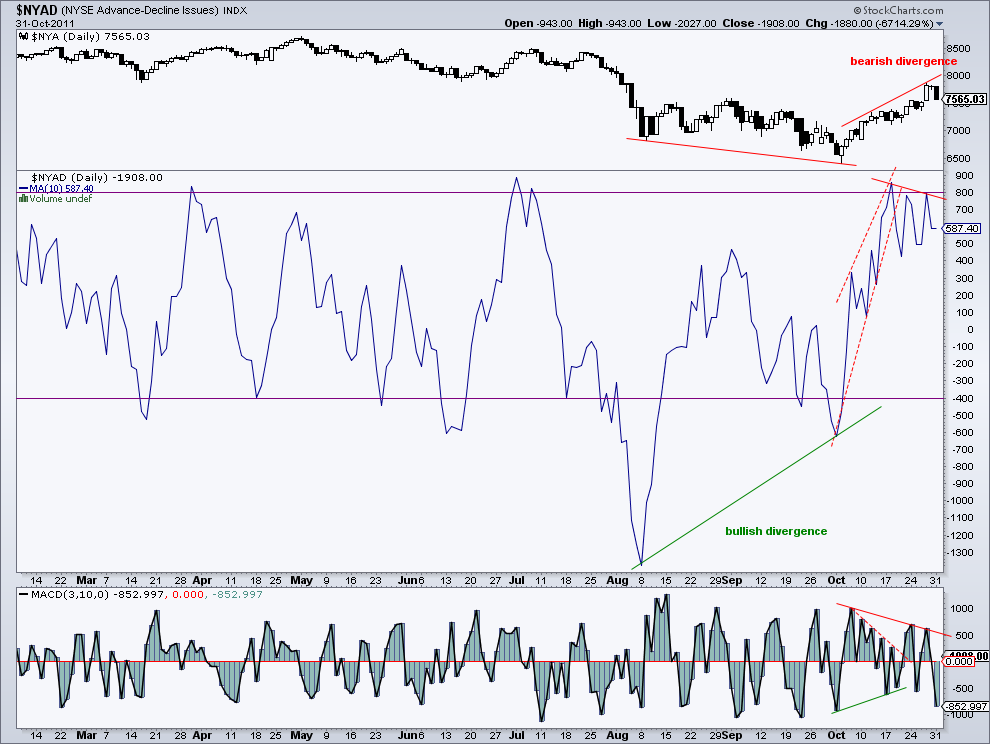Click the 587.40 moving average value tag
Image resolution: width=990 pixels, height=744 pixels.
(x=963, y=229)
